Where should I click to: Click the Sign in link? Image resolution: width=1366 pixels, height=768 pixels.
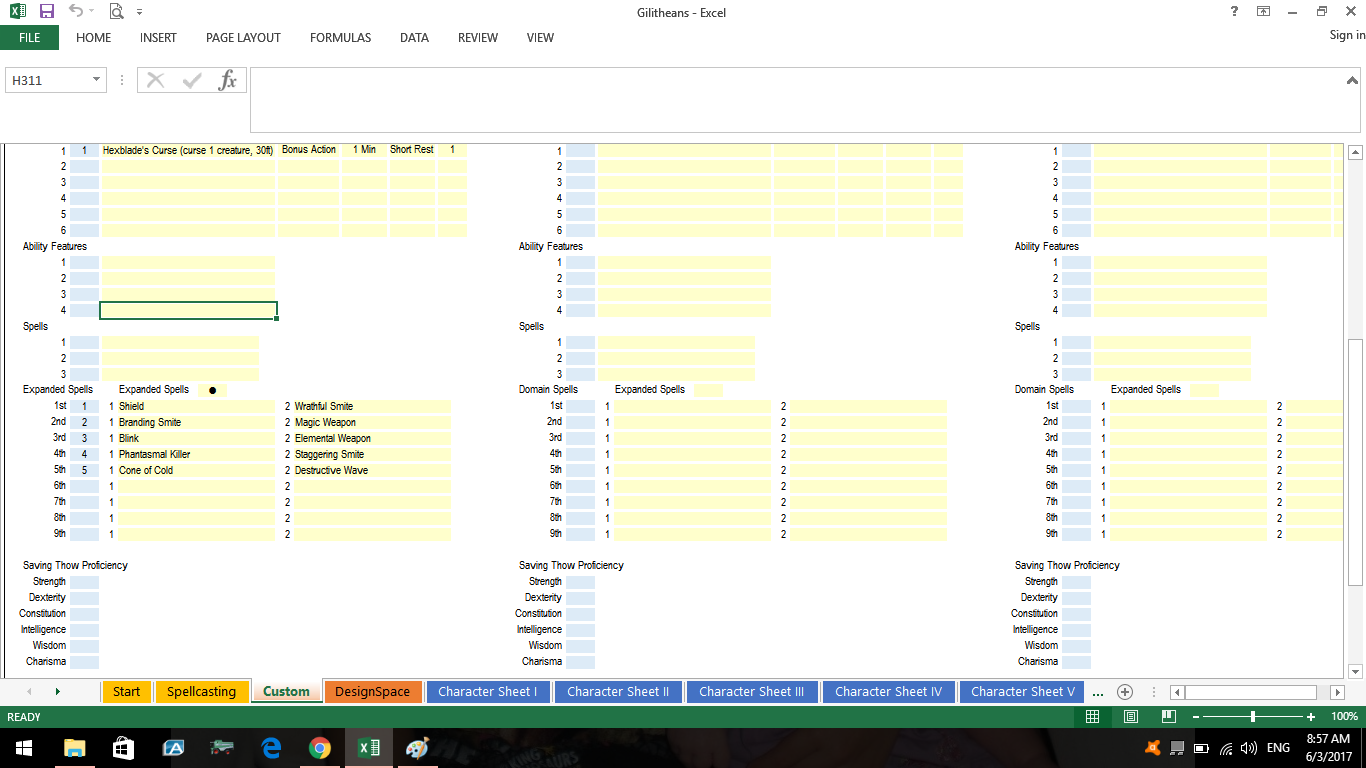pos(1347,35)
